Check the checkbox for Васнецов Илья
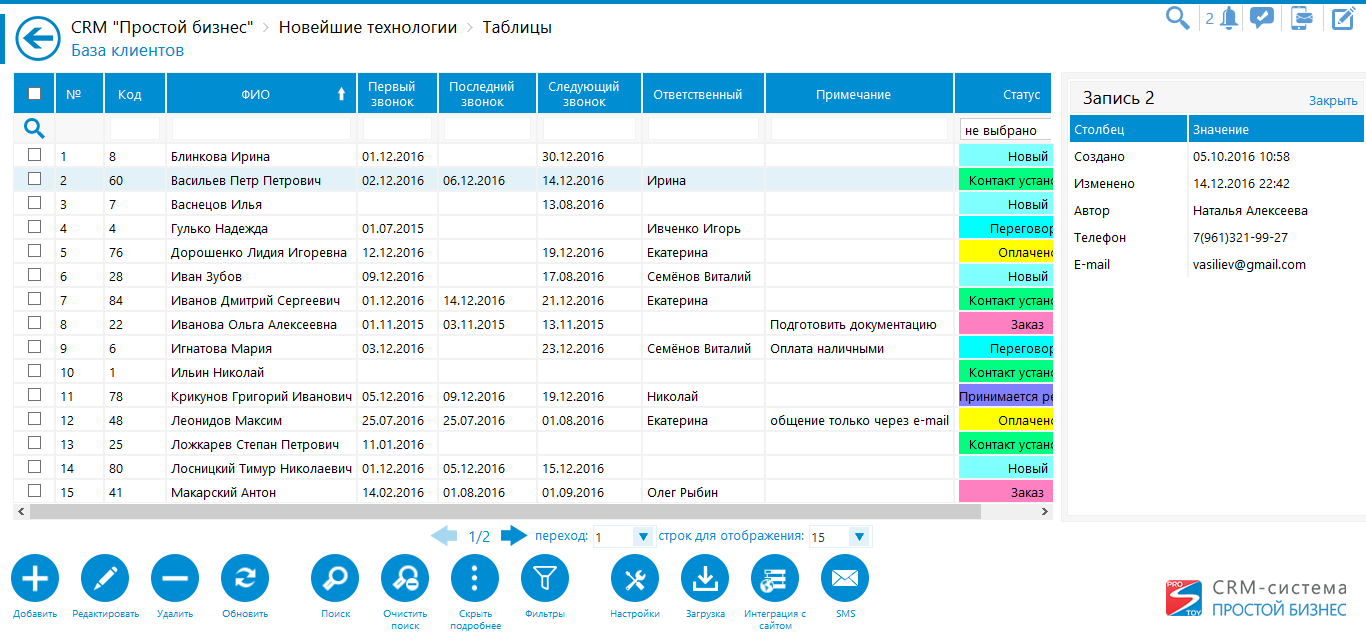Image resolution: width=1366 pixels, height=633 pixels. tap(35, 204)
